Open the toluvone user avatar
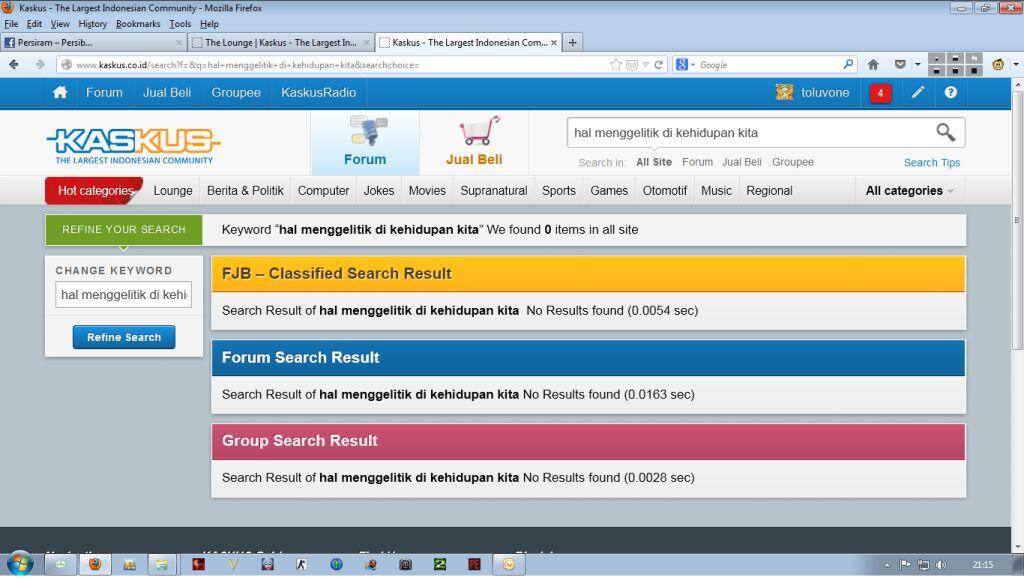Image resolution: width=1024 pixels, height=580 pixels. point(784,92)
